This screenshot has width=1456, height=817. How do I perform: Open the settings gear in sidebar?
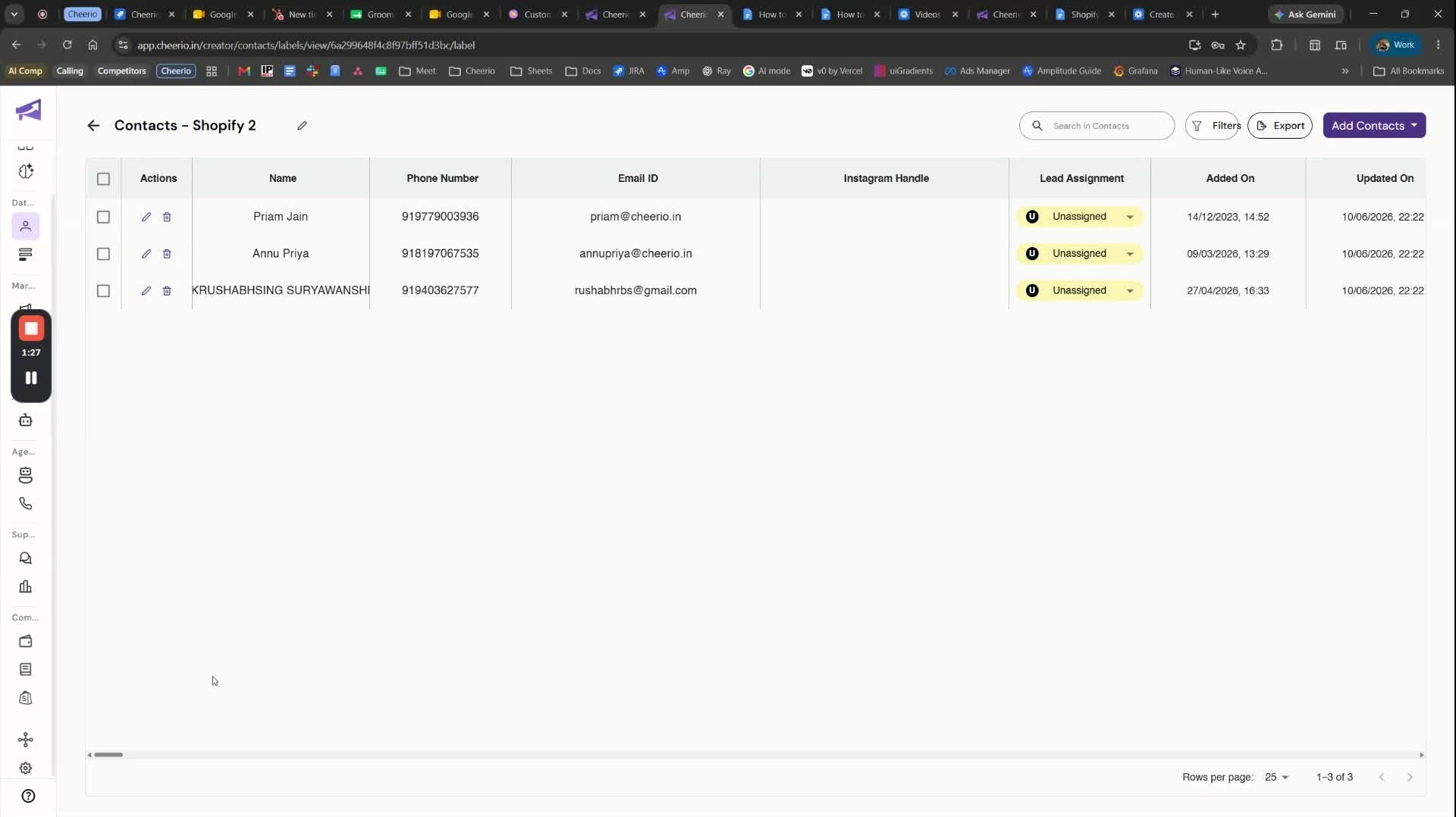(26, 768)
